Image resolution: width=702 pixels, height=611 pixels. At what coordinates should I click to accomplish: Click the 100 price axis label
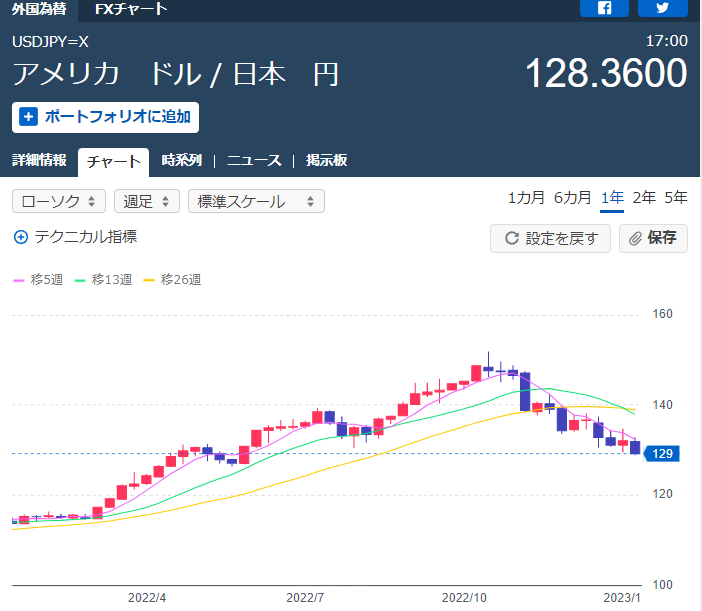click(662, 585)
